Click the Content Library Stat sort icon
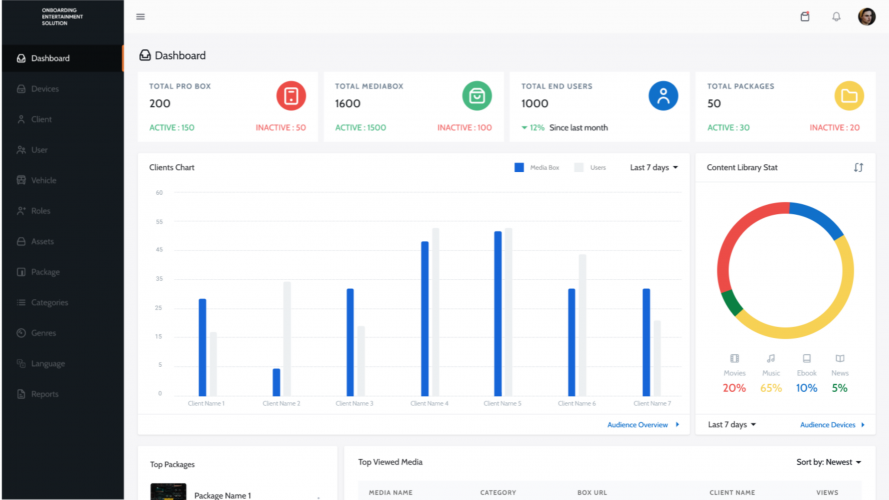Image resolution: width=889 pixels, height=500 pixels. 858,167
